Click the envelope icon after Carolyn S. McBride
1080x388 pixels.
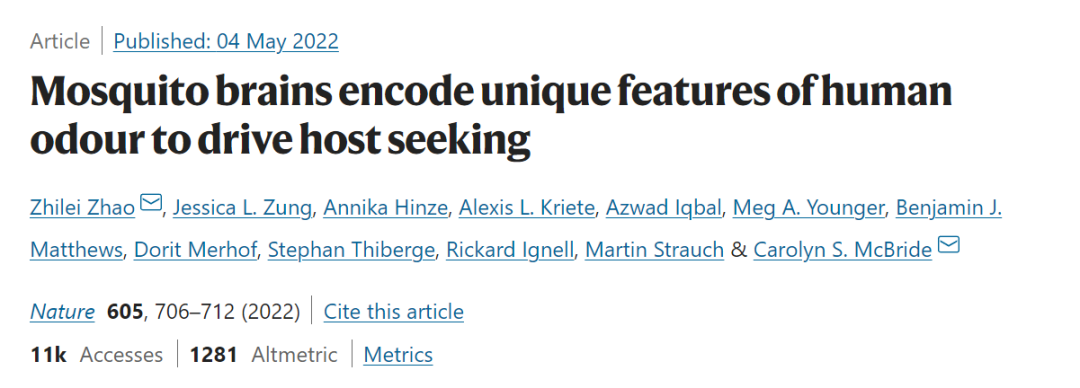[948, 245]
